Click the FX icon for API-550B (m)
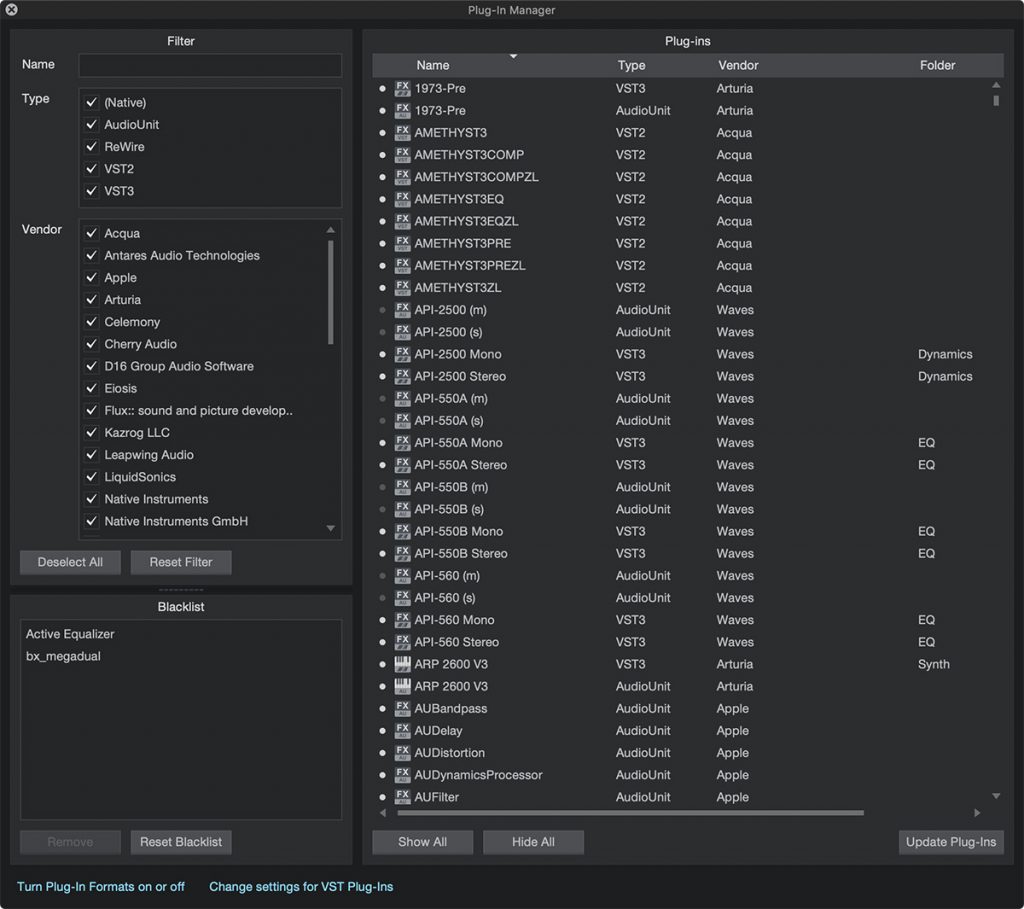Image resolution: width=1024 pixels, height=909 pixels. 402,487
